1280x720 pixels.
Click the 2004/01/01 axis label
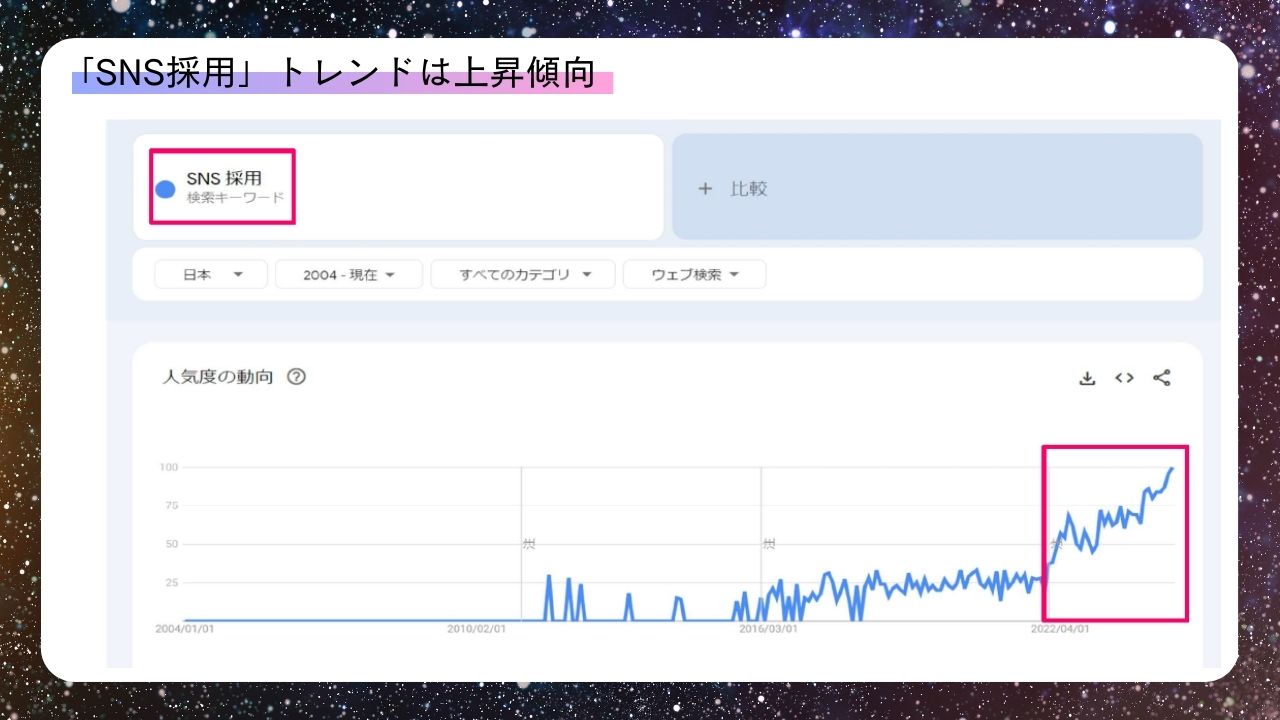click(x=185, y=629)
